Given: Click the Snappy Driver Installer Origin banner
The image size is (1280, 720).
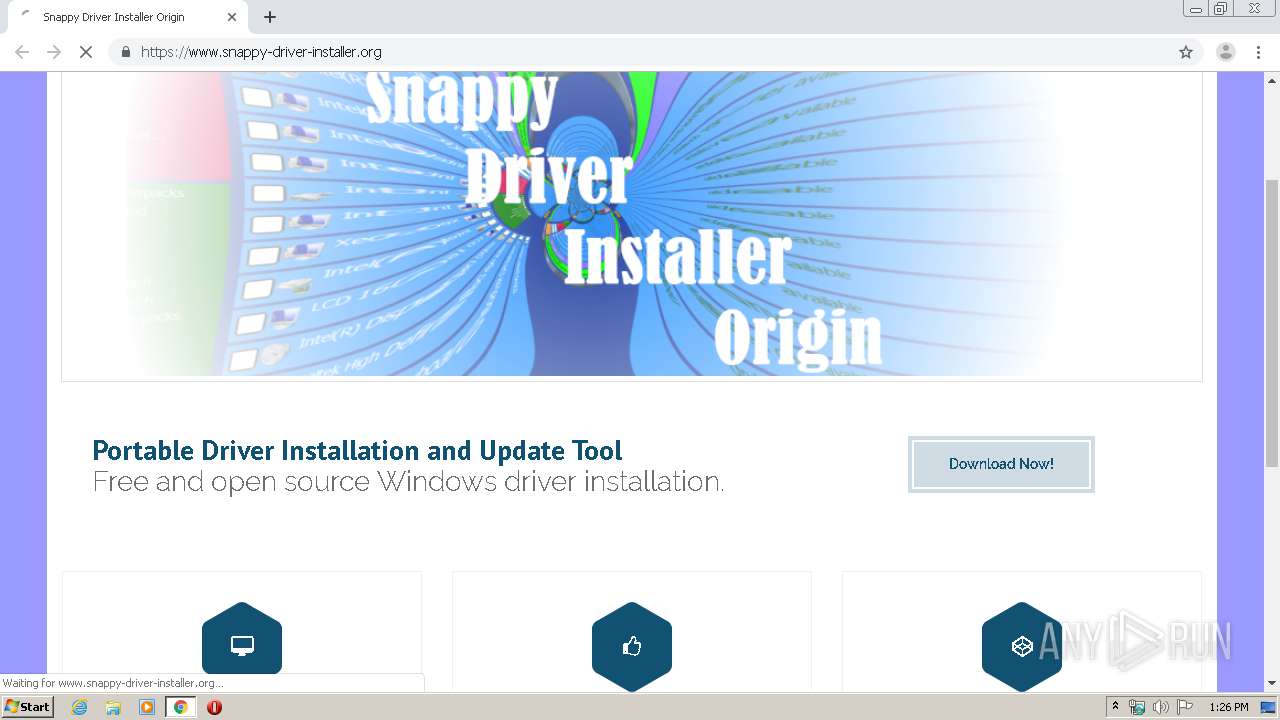Looking at the screenshot, I should pos(632,224).
